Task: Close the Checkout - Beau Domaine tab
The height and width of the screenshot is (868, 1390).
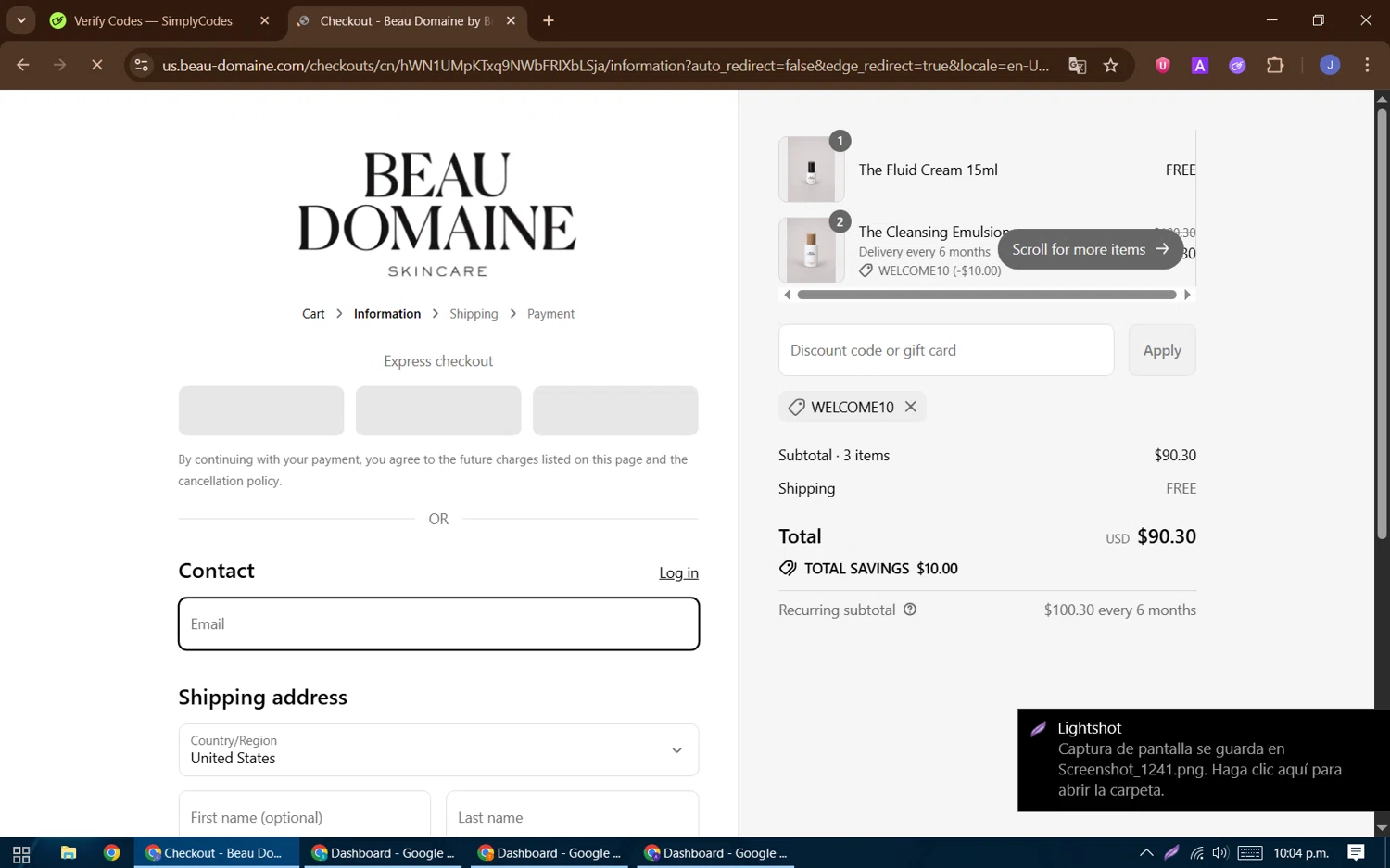Action: (511, 20)
